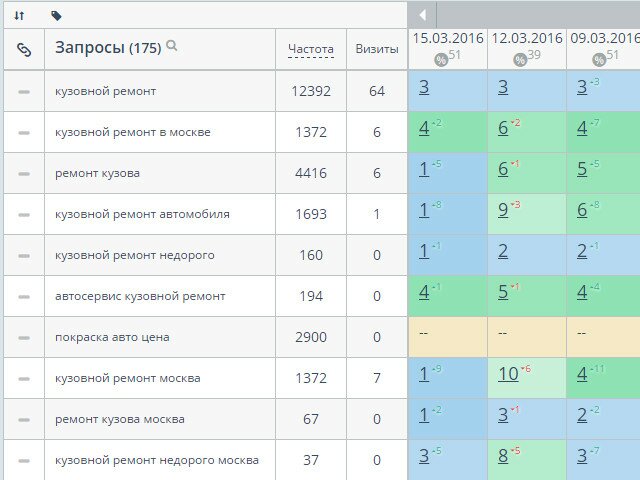The height and width of the screenshot is (480, 640).
Task: Click dash icon for кузовной ремонт в москве
Action: (24, 133)
